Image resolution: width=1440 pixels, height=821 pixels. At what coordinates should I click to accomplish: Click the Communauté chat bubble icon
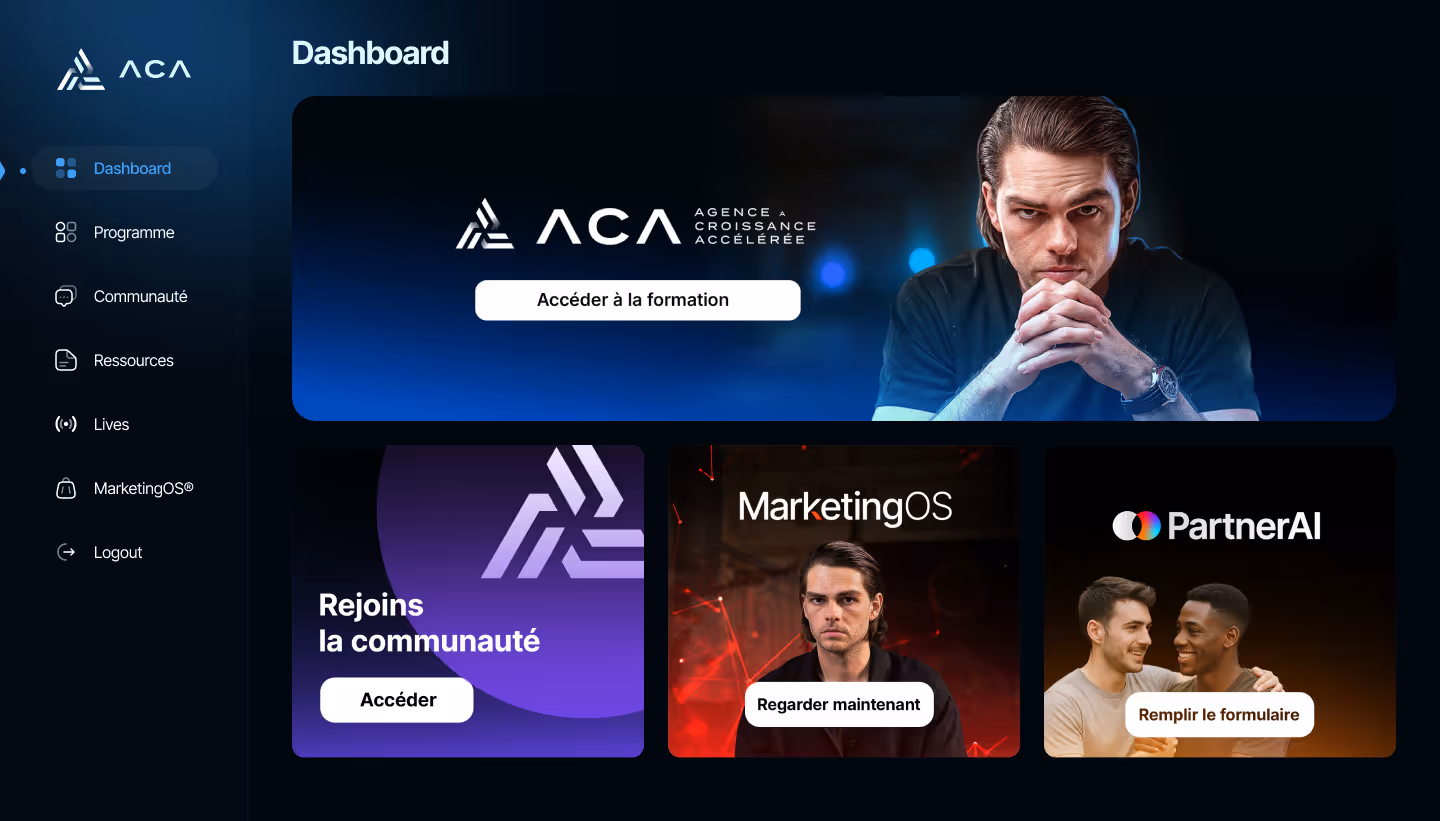click(x=66, y=296)
